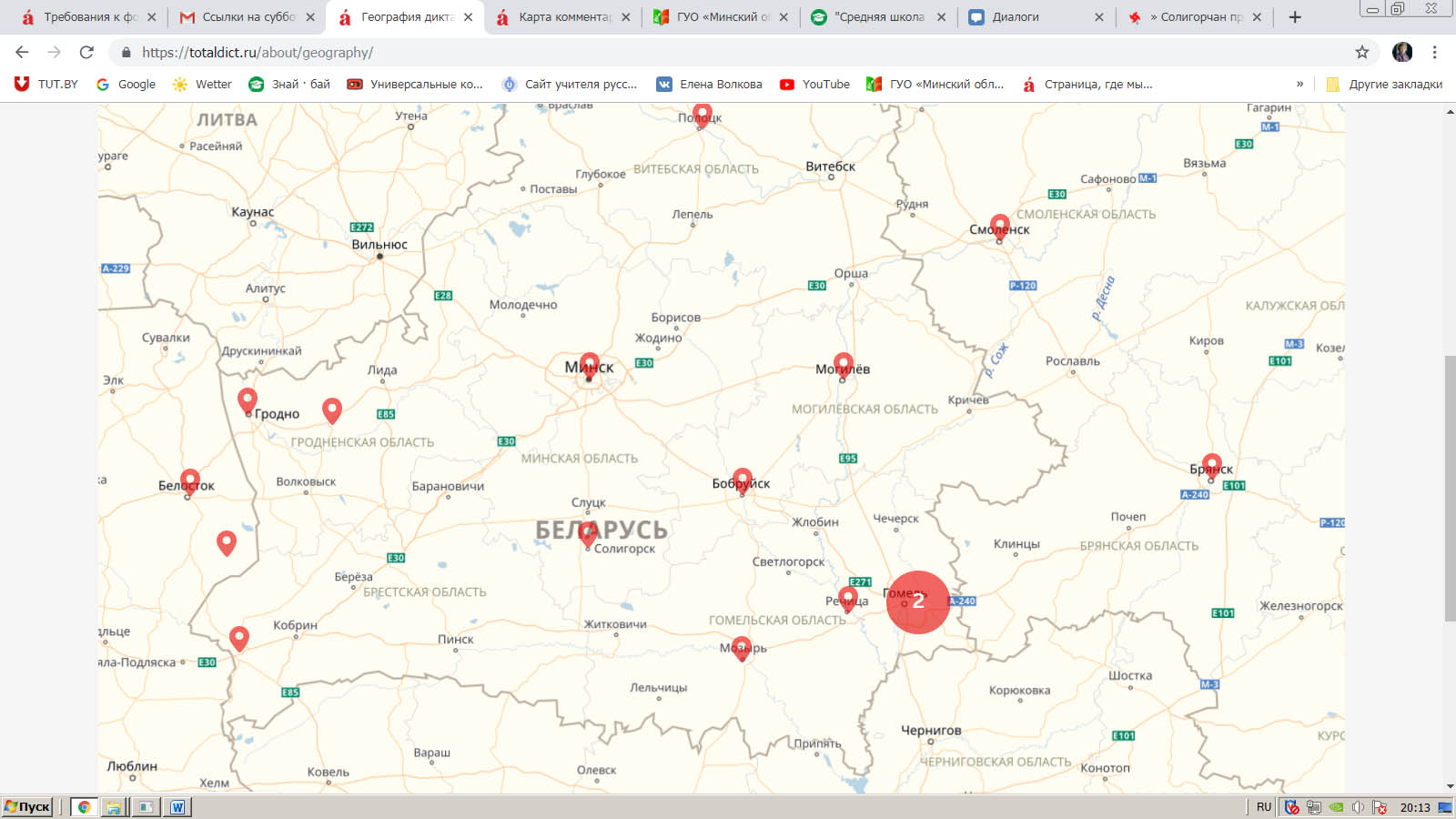Screen dimensions: 1456x819
Task: Select the Bryansk location pin
Action: pos(1212,465)
